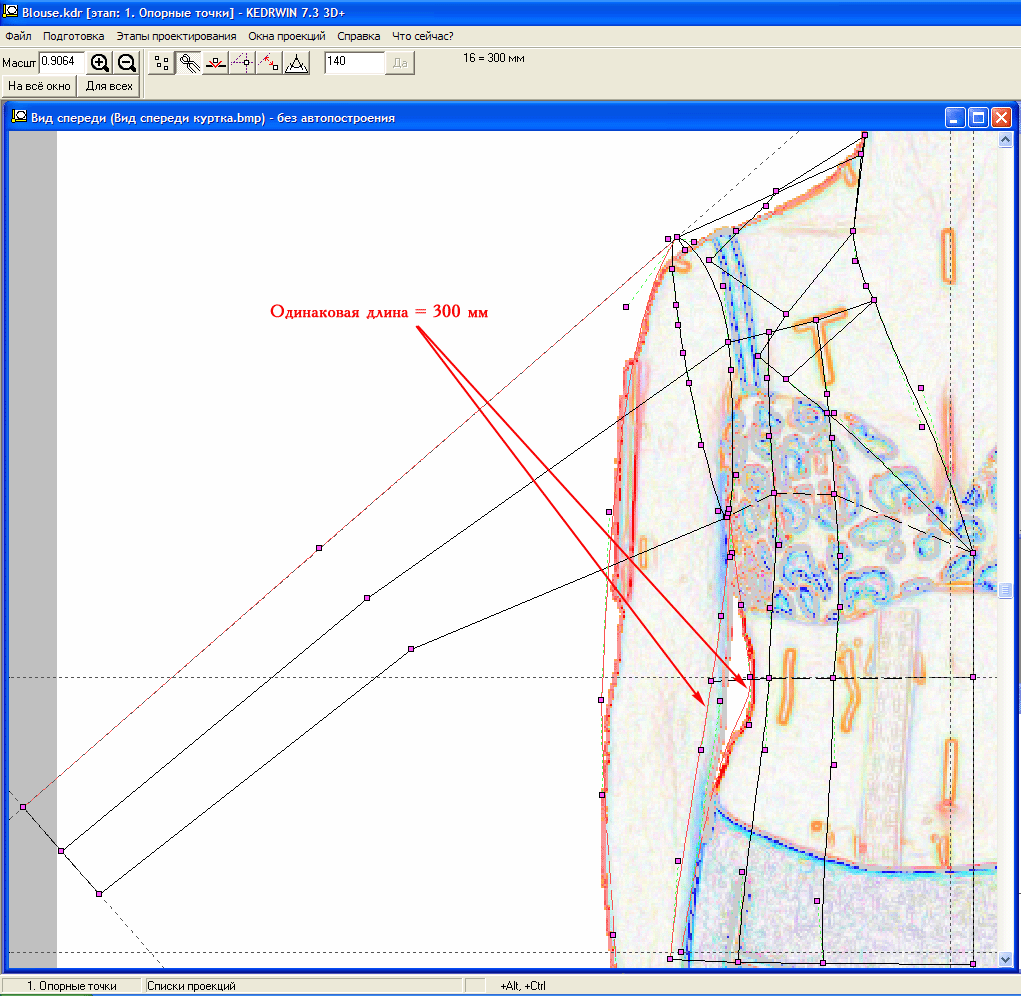Open the Справка menu

(x=359, y=36)
